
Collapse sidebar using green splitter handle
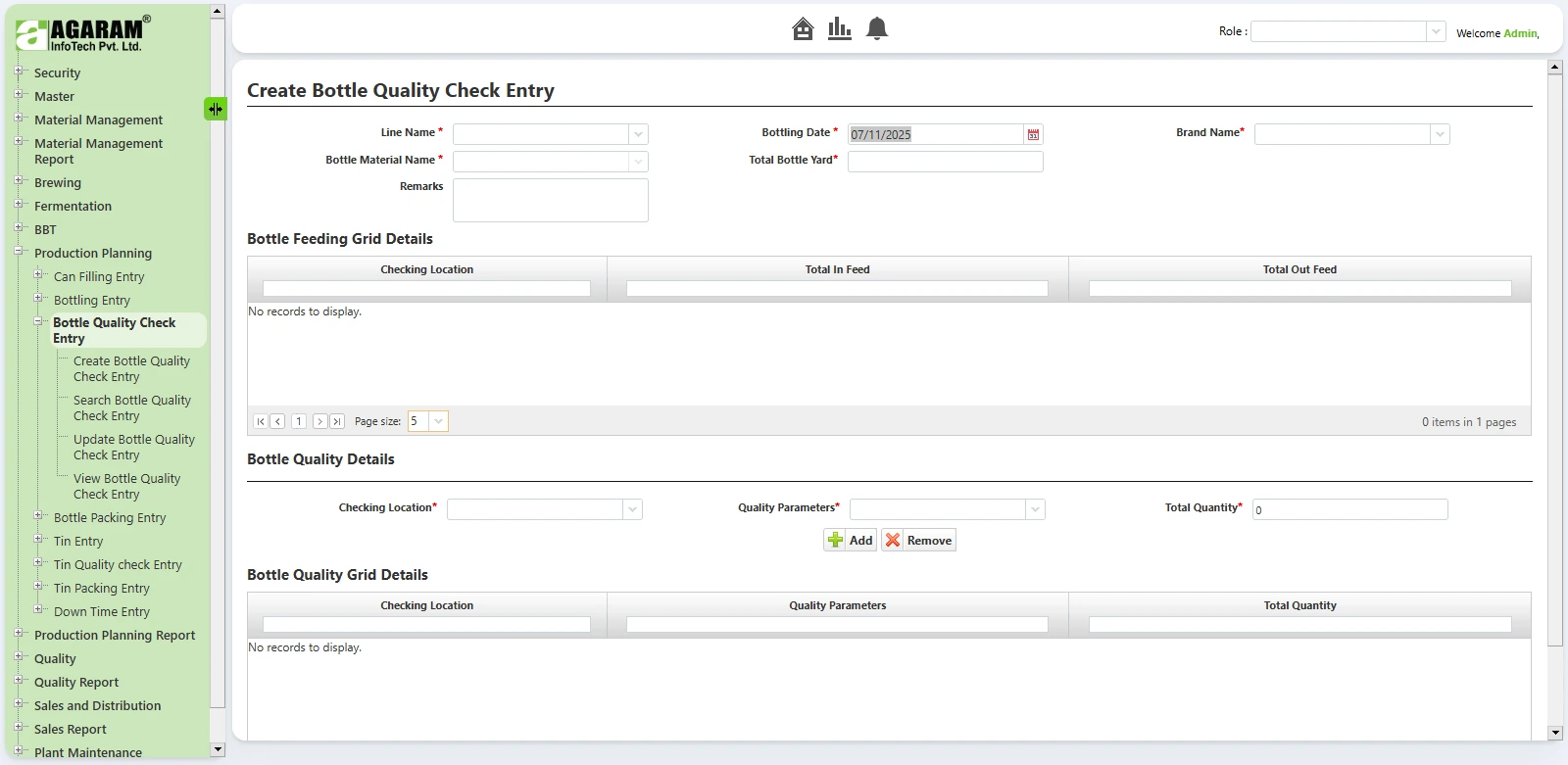click(216, 109)
